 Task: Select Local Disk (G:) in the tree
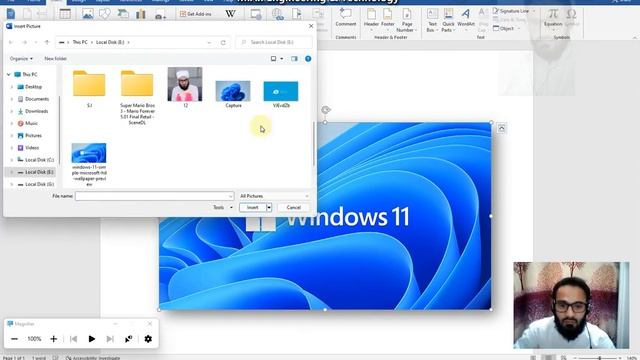[39, 184]
